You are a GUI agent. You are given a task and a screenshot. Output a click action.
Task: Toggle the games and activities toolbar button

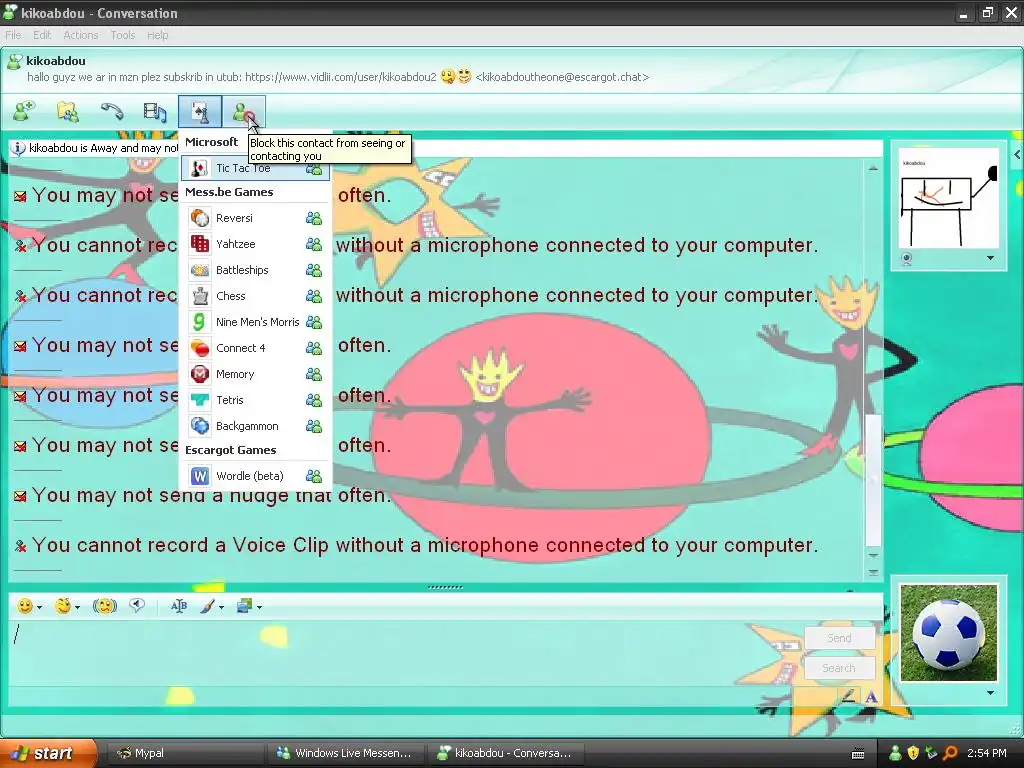coord(200,112)
